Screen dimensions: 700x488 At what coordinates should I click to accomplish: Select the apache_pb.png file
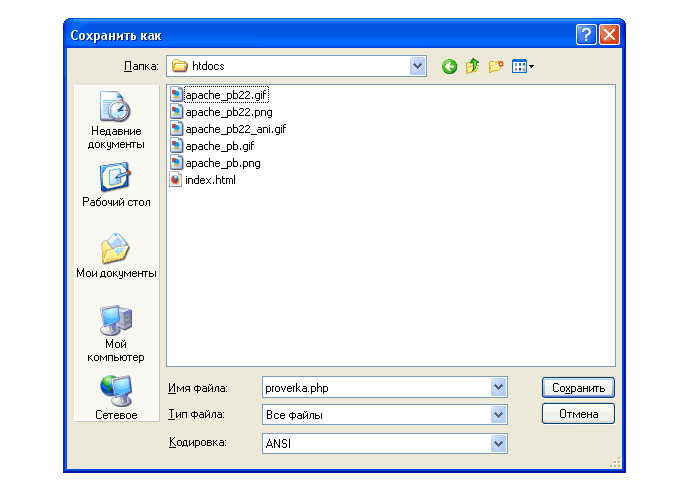222,163
